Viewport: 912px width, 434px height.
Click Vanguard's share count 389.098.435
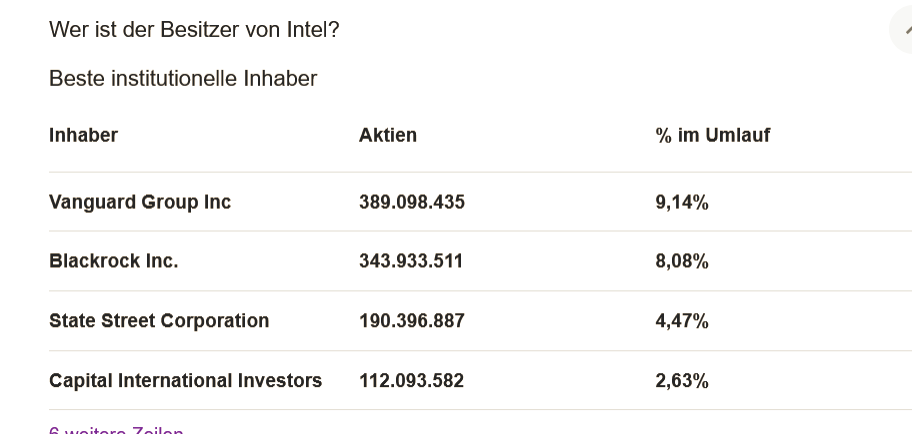point(412,202)
